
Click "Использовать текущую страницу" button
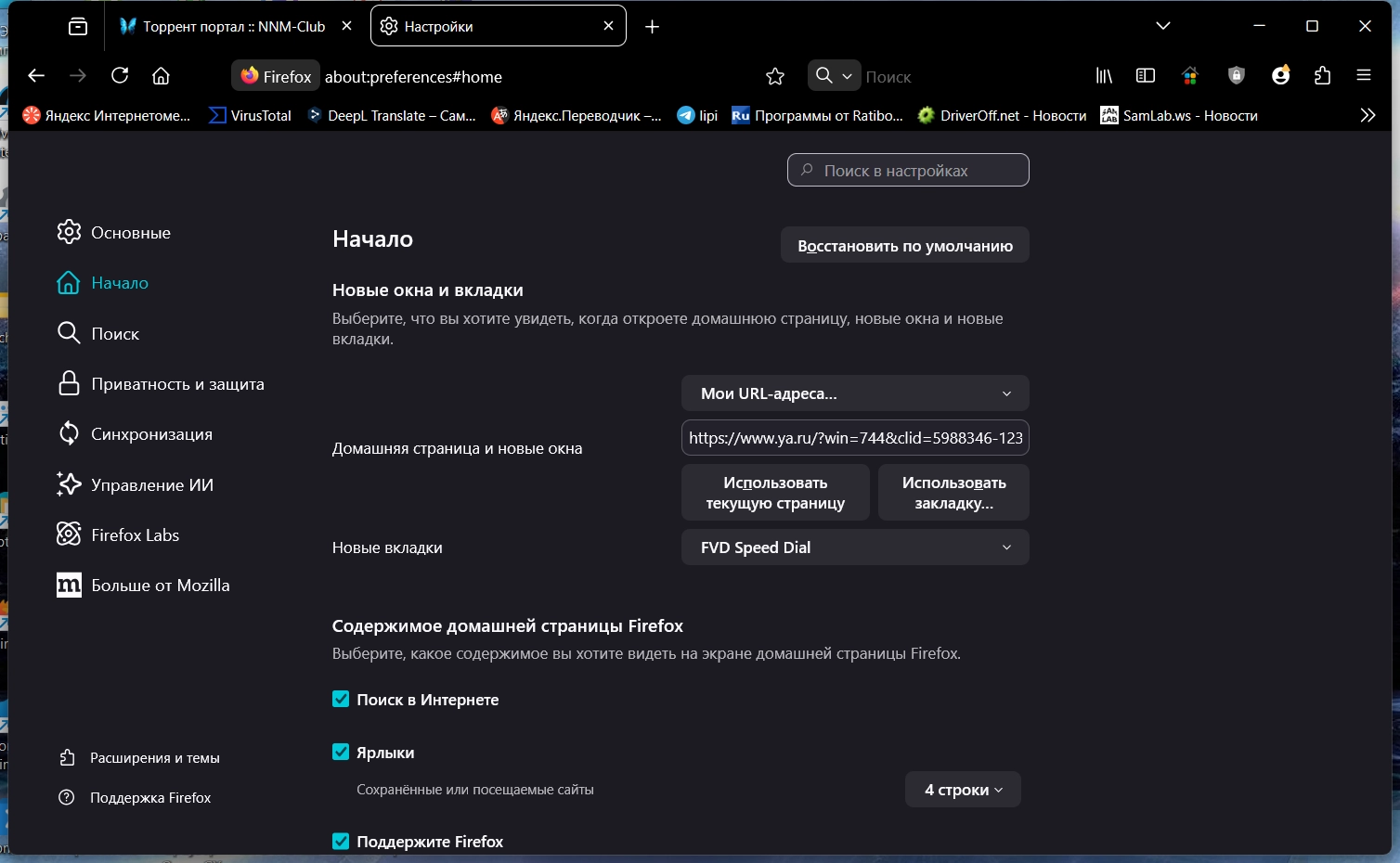(x=775, y=493)
